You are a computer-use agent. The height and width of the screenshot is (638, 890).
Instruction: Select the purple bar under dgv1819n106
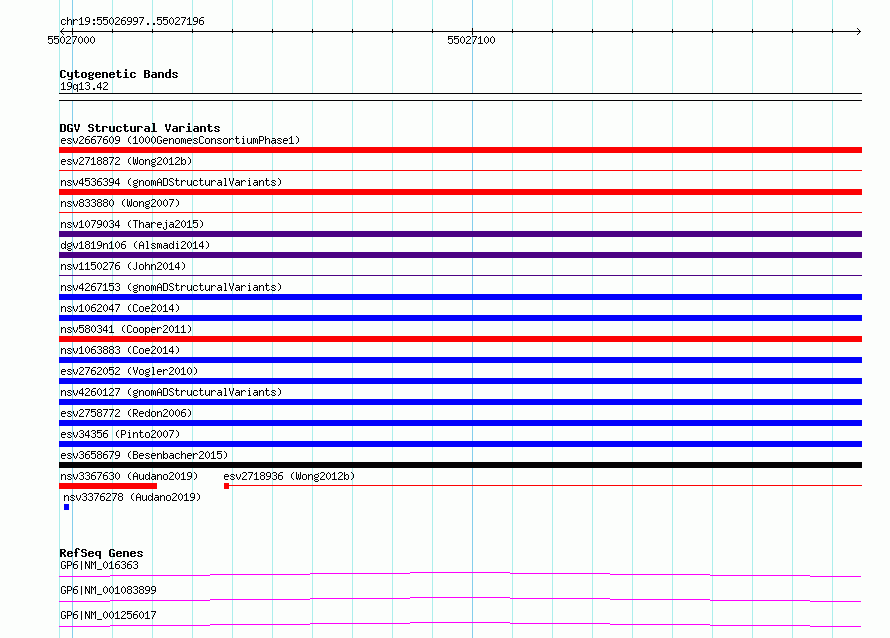(x=460, y=255)
